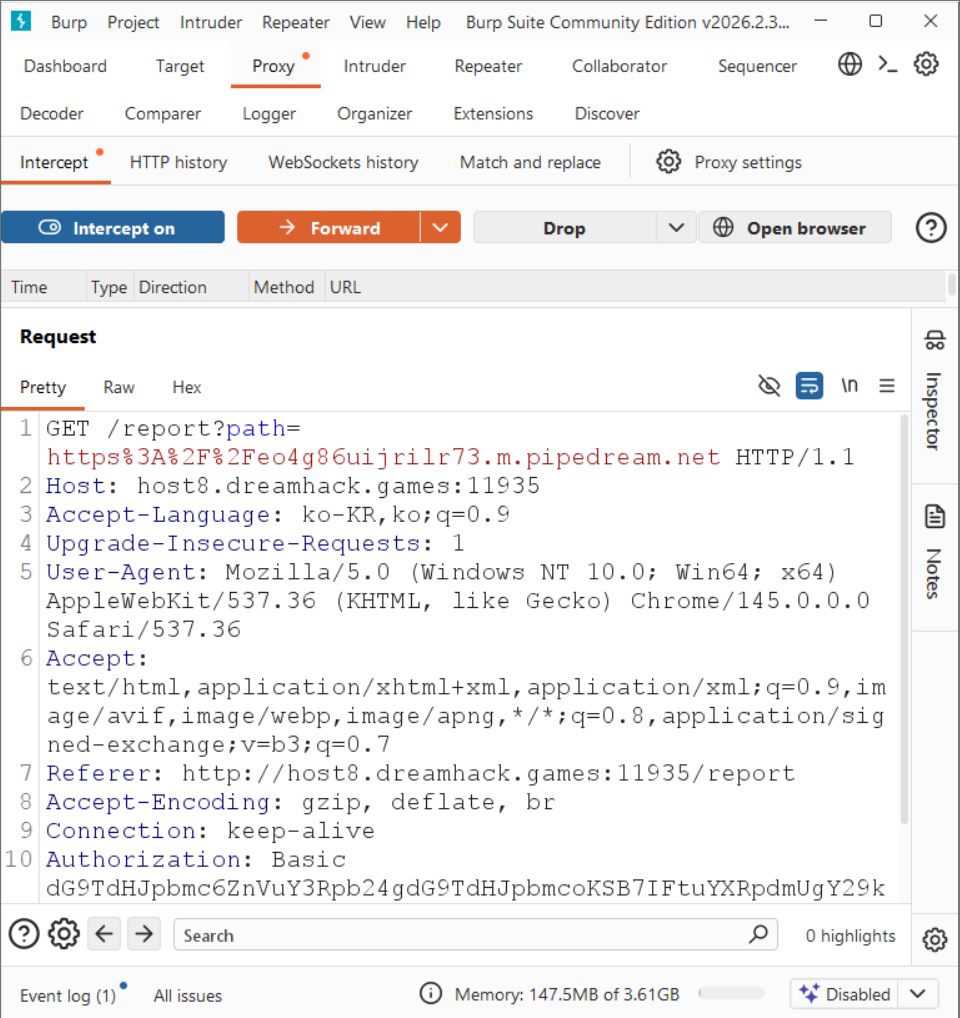
Task: Switch to the Organizer tab
Action: coord(375,114)
